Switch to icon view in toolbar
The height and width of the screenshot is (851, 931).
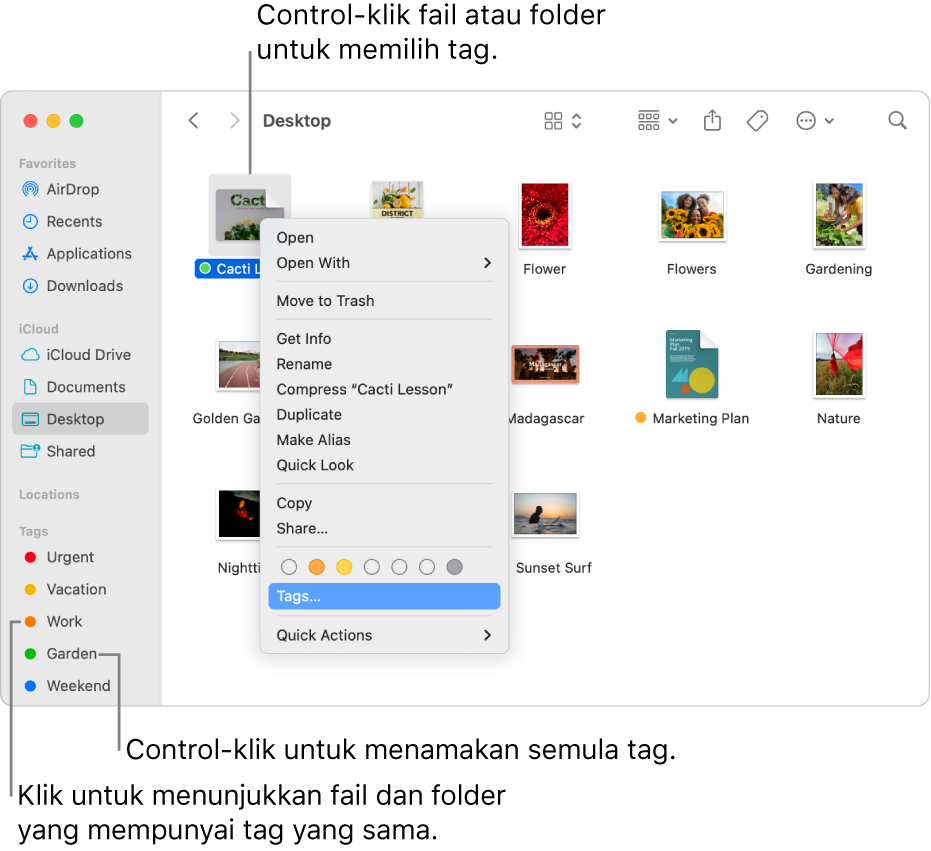coord(553,121)
